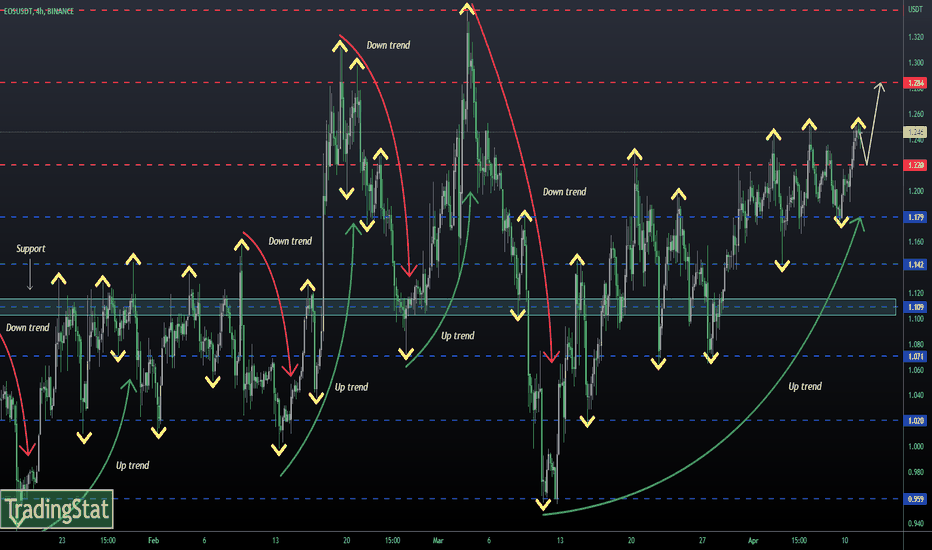Click the Mar month label on time axis
932x550 pixels.
click(x=438, y=540)
